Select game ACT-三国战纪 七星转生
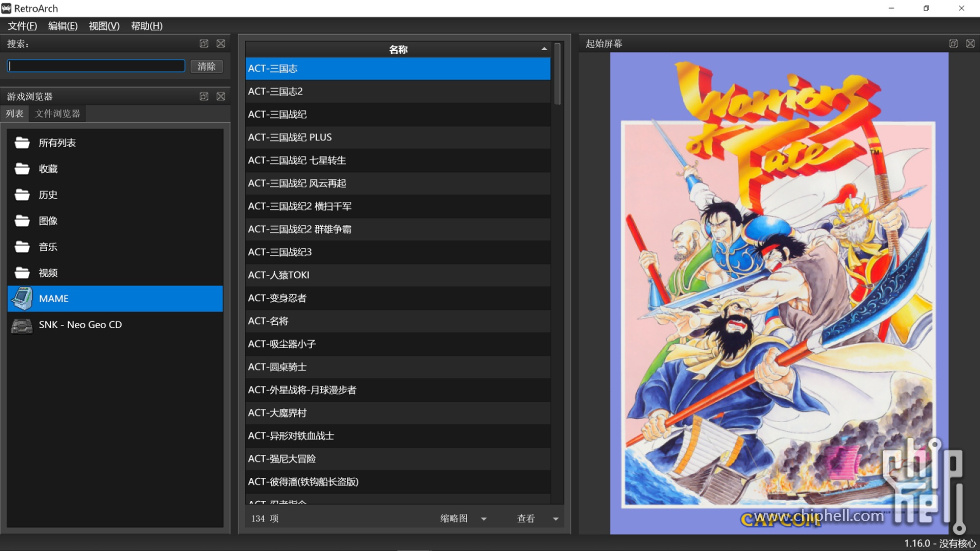Image resolution: width=980 pixels, height=551 pixels. pos(398,160)
